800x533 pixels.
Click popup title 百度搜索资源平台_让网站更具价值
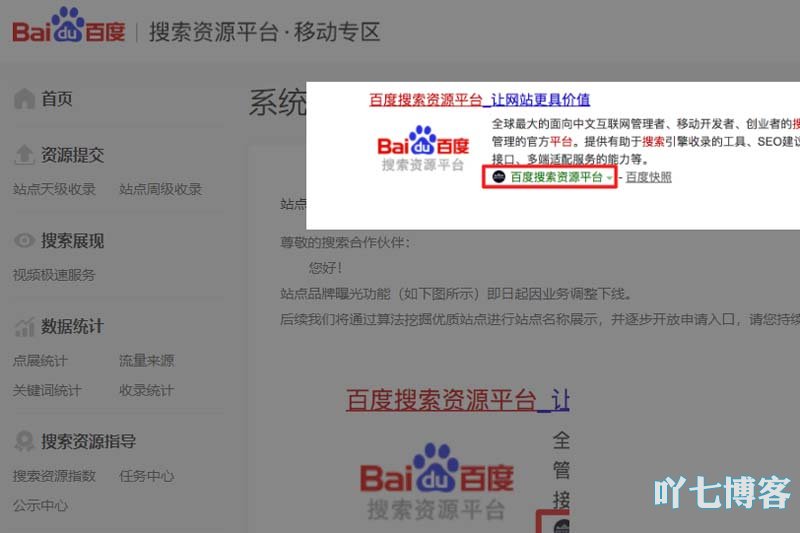[480, 99]
